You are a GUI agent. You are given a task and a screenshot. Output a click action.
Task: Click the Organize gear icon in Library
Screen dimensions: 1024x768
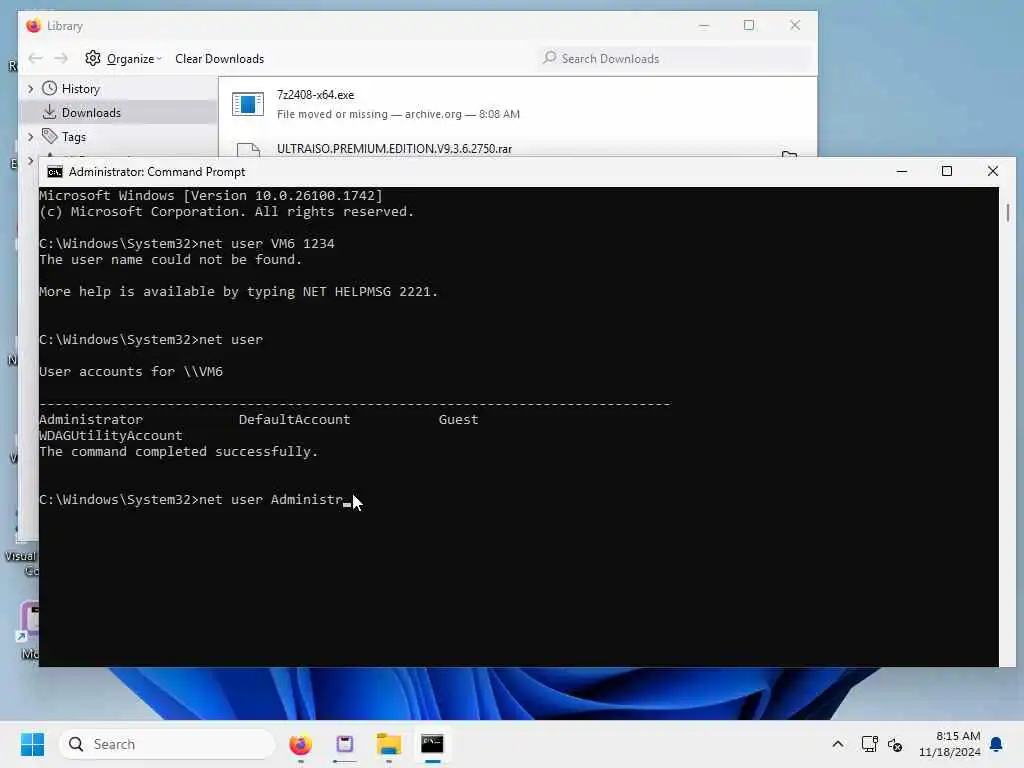click(x=93, y=58)
